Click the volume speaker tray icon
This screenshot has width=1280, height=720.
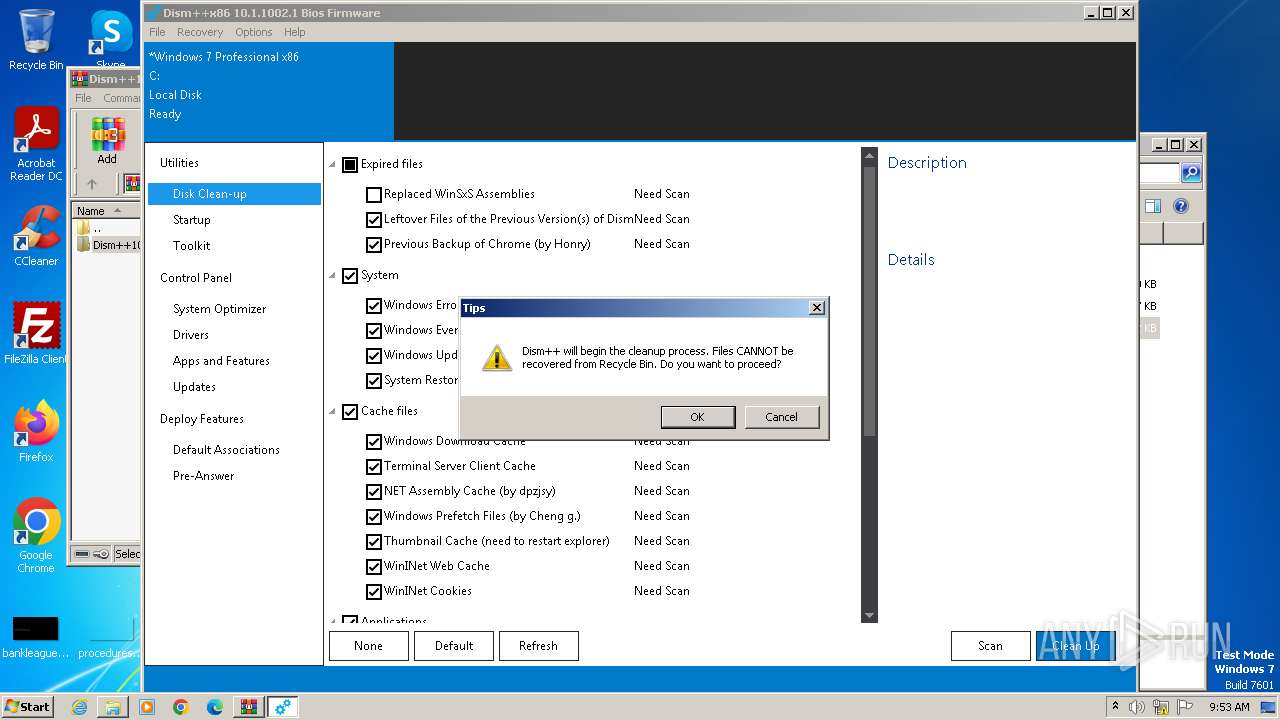pyautogui.click(x=1137, y=707)
